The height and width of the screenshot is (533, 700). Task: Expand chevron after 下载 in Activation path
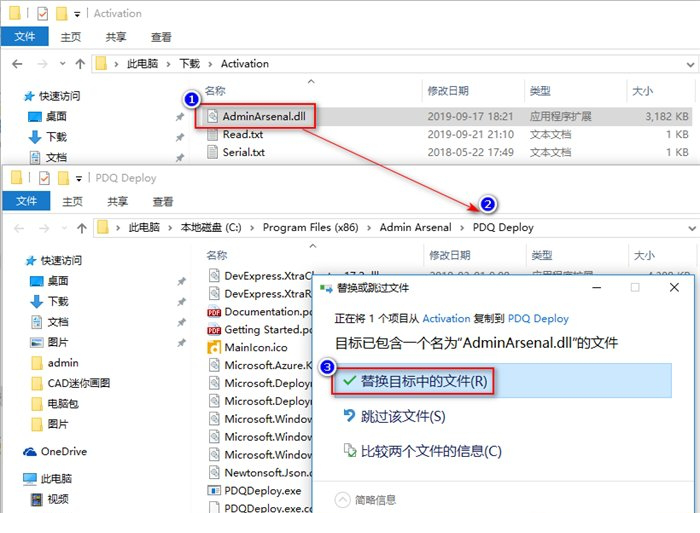click(x=210, y=64)
